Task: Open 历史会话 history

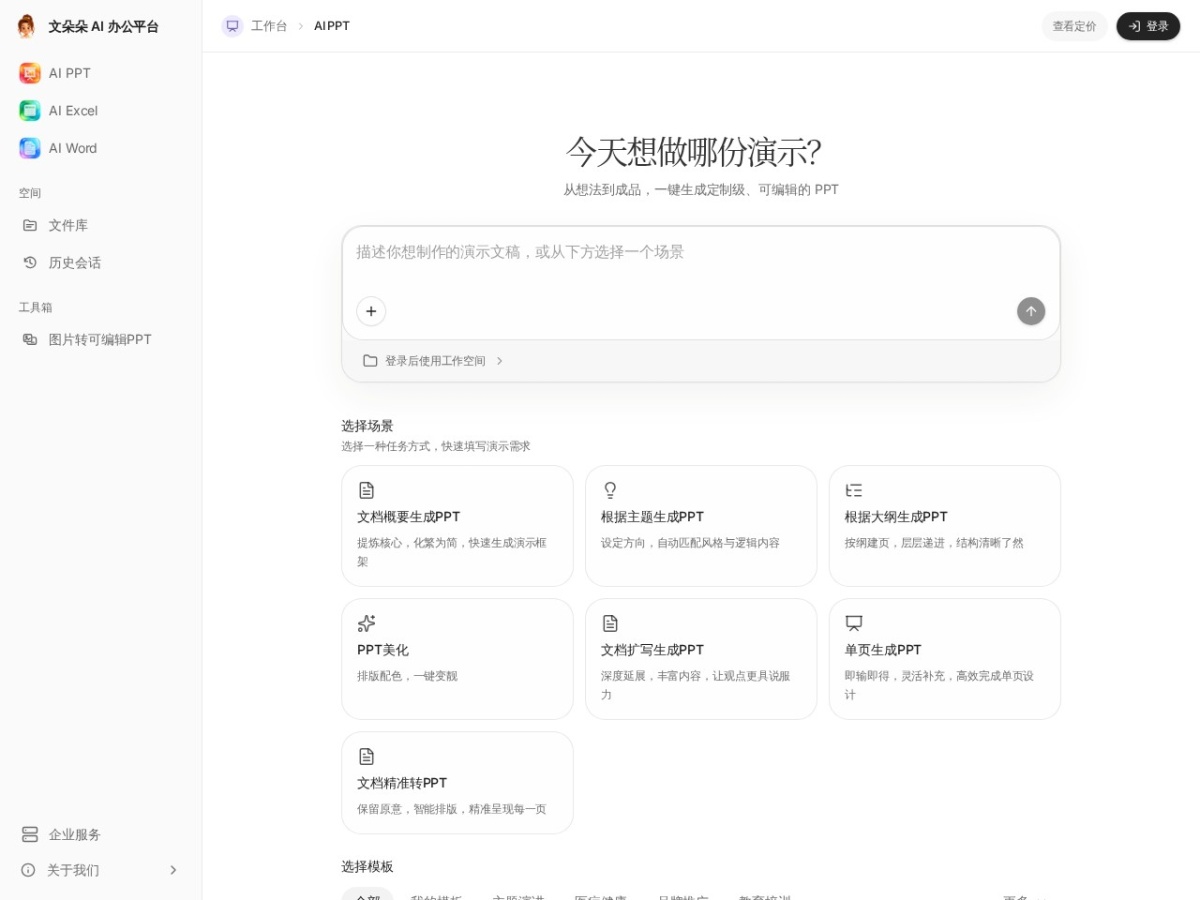Action: (x=100, y=262)
